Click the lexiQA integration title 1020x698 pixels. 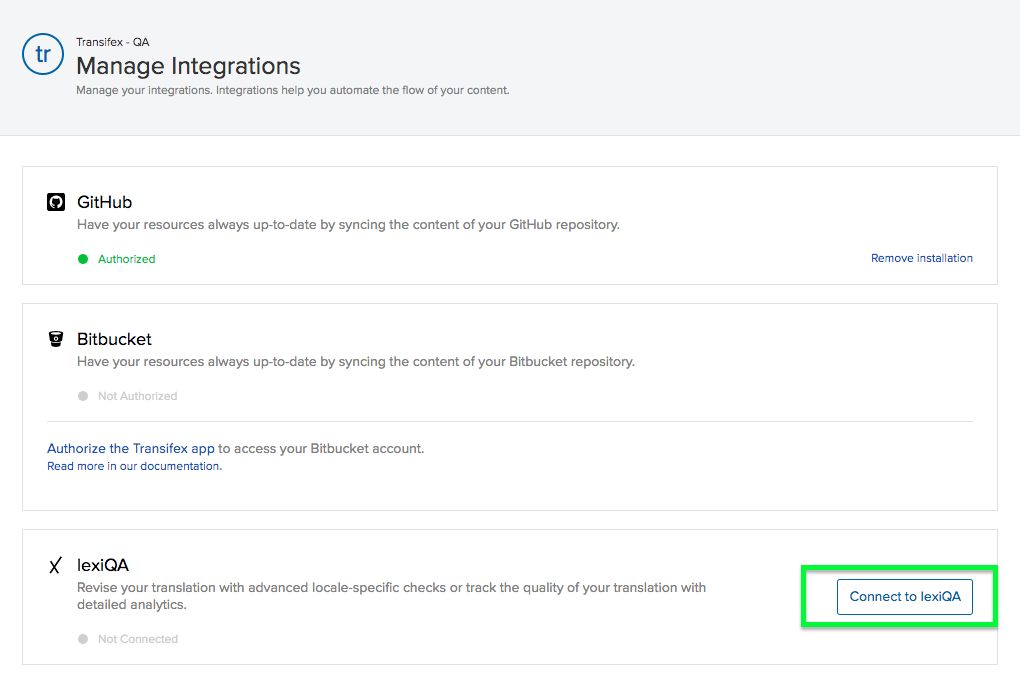click(103, 565)
